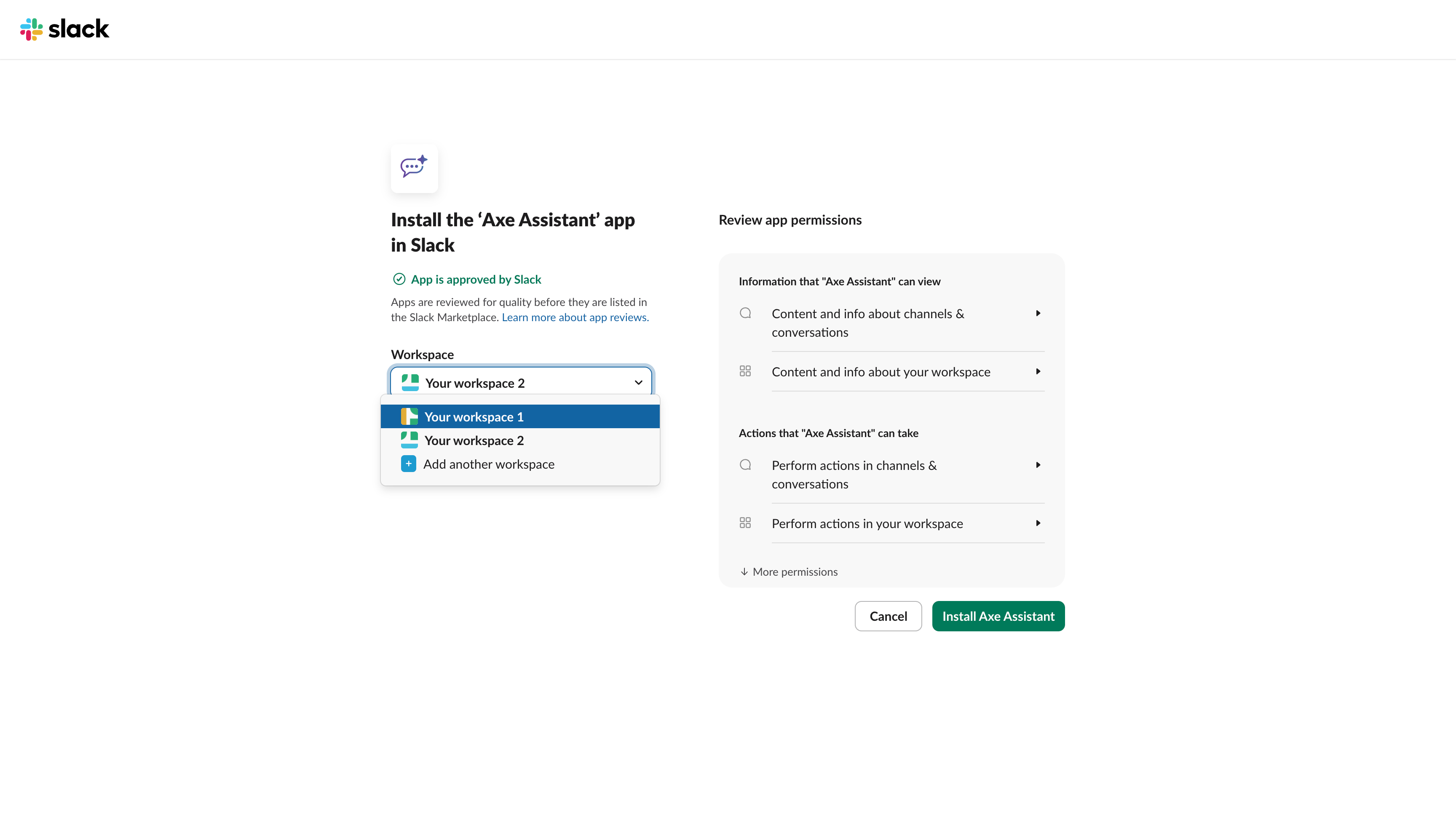Expand Content and info about channels permission
The height and width of the screenshot is (837, 1456).
click(1038, 314)
